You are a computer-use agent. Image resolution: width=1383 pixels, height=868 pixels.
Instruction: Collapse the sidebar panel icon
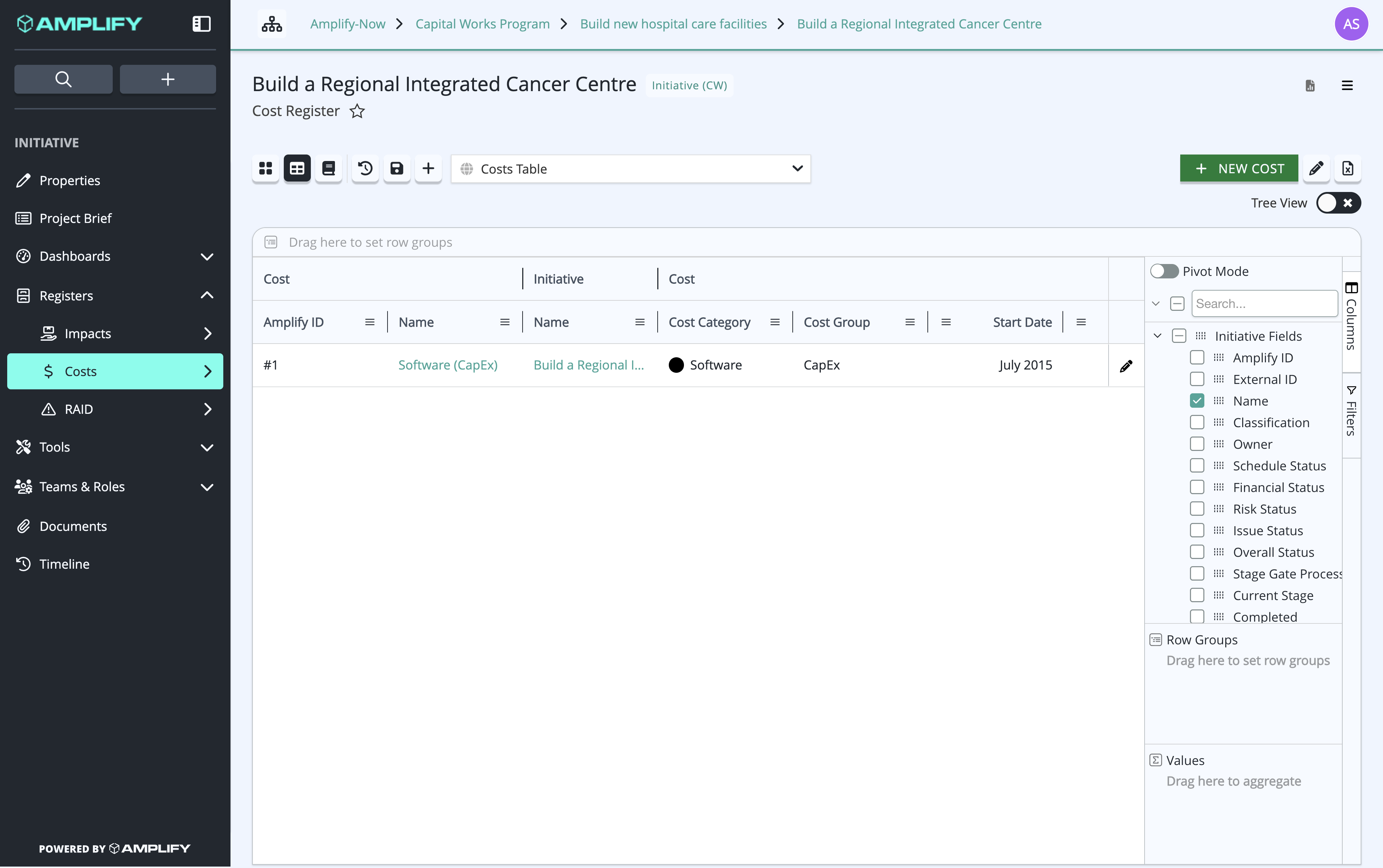(x=202, y=24)
